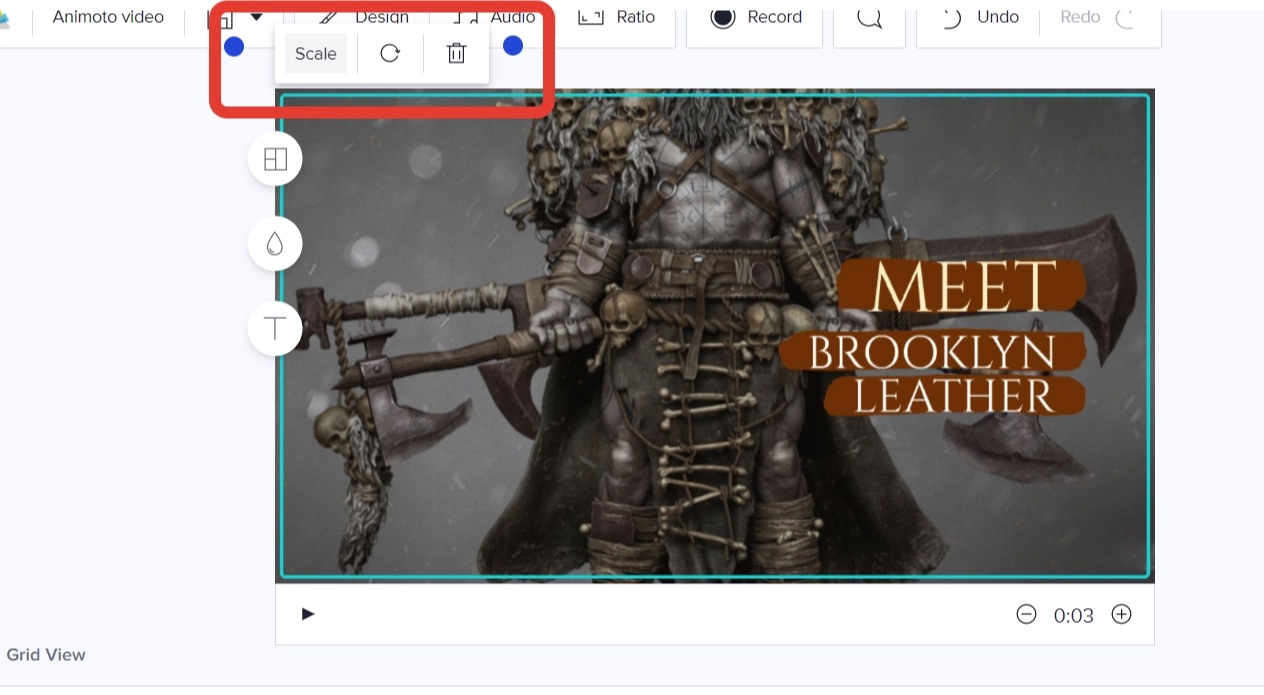The image size is (1264, 695).
Task: Select the MEET text block
Action: click(x=962, y=286)
